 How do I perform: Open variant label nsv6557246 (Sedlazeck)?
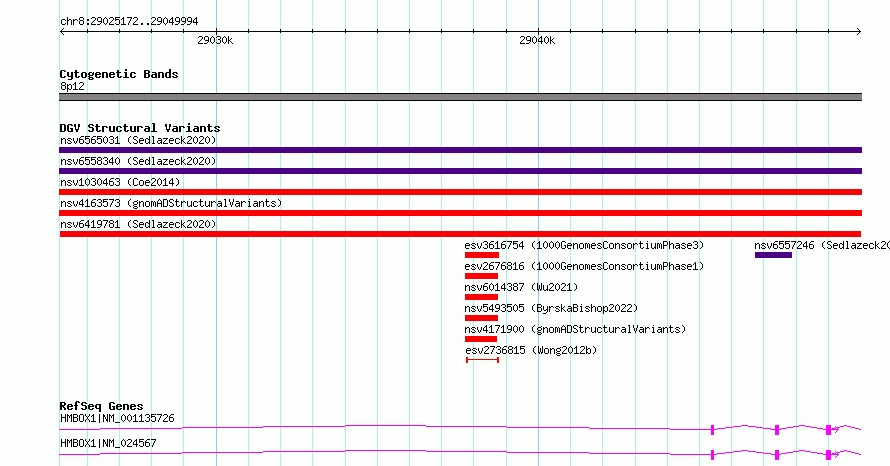pyautogui.click(x=822, y=245)
